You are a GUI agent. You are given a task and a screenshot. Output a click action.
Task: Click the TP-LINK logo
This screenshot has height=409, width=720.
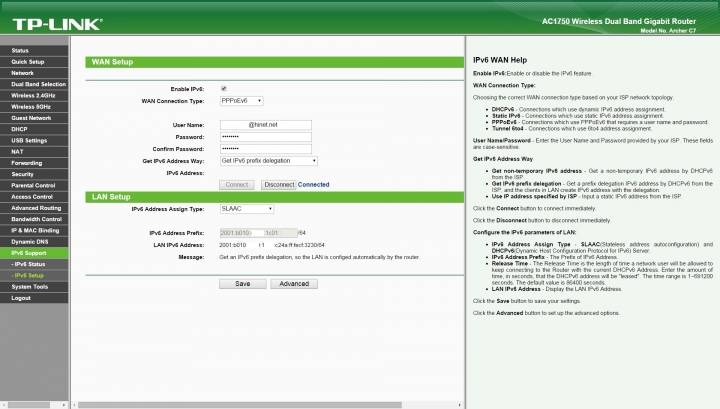[x=58, y=24]
